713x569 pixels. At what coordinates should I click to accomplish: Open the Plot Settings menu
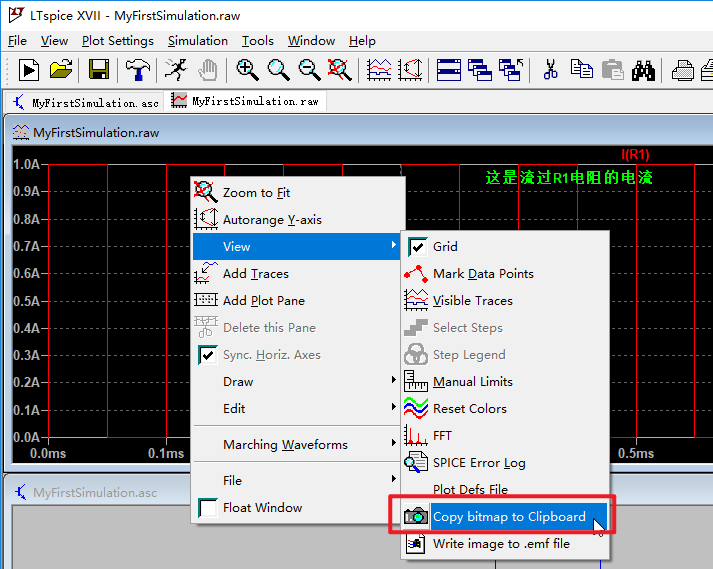coord(118,41)
